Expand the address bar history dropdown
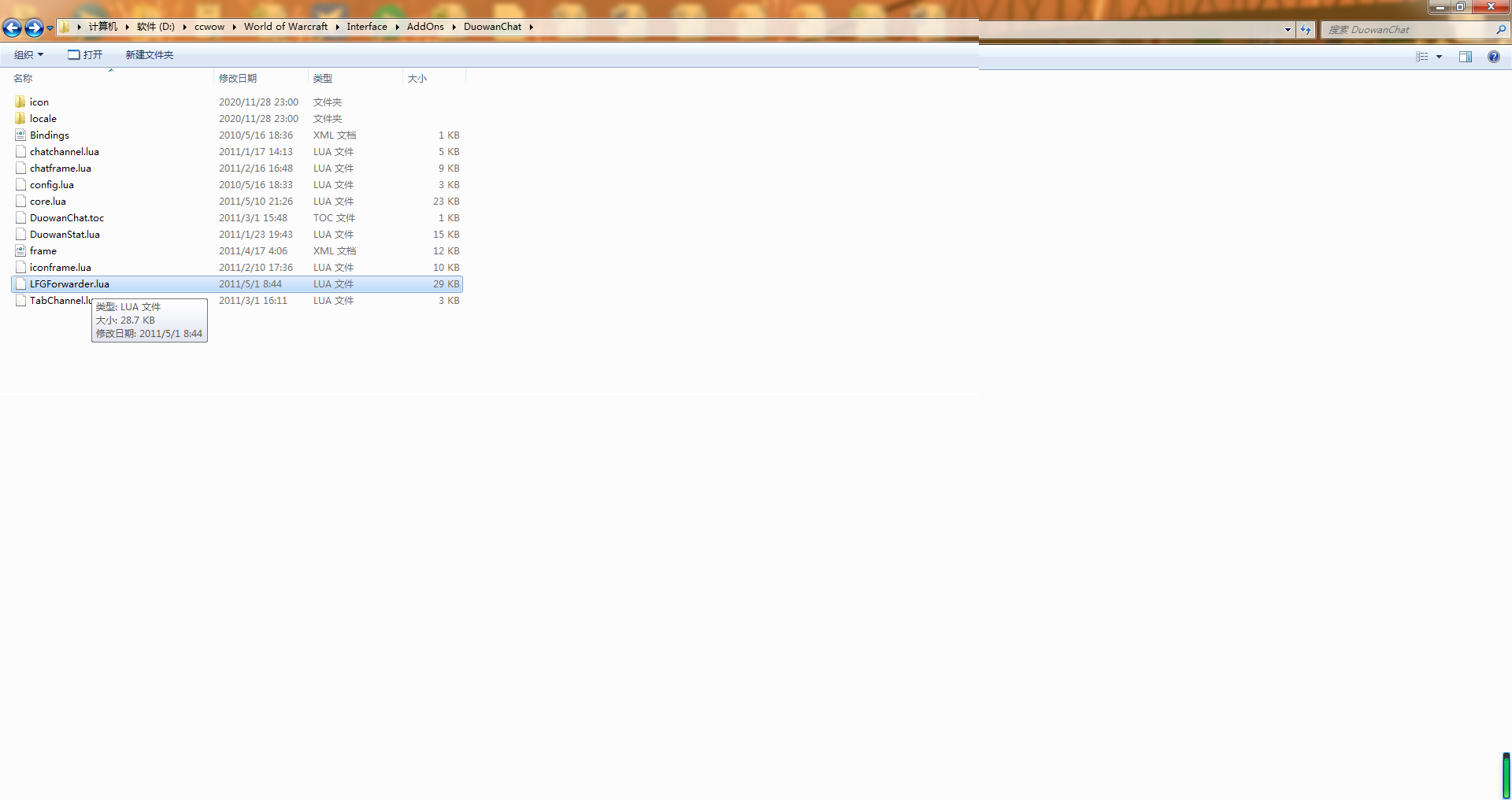Image resolution: width=1512 pixels, height=800 pixels. 1288,30
